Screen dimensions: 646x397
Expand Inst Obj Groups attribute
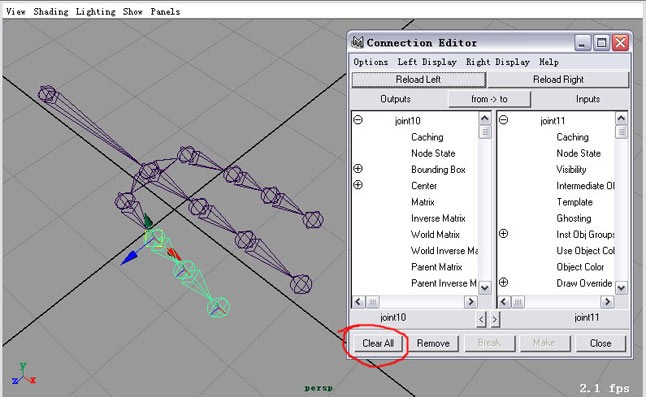503,234
